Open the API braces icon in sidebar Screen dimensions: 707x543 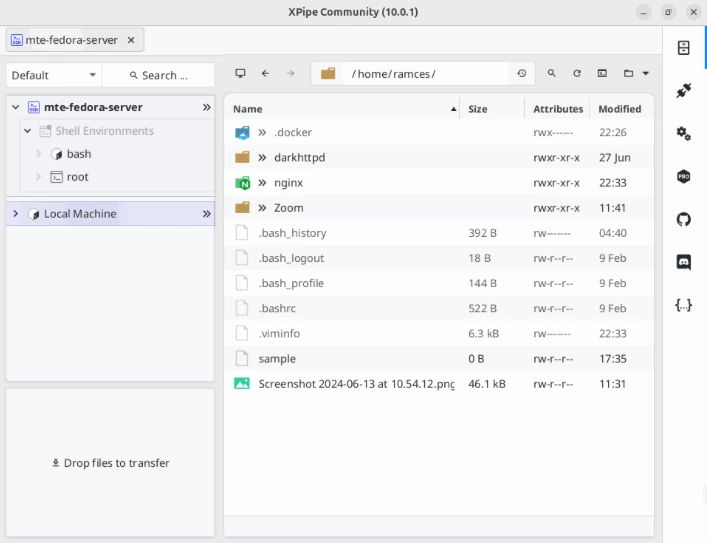[684, 305]
